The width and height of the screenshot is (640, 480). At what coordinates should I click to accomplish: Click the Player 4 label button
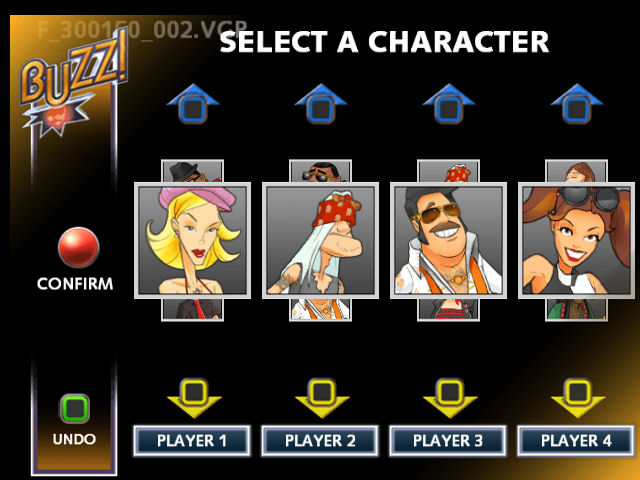click(576, 441)
